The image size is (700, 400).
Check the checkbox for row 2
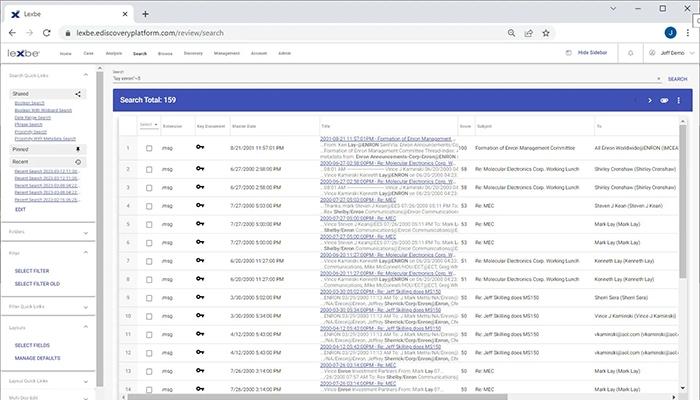tap(149, 170)
